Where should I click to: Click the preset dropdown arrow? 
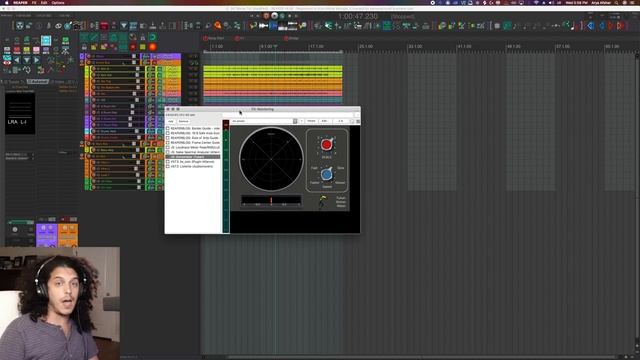point(295,121)
